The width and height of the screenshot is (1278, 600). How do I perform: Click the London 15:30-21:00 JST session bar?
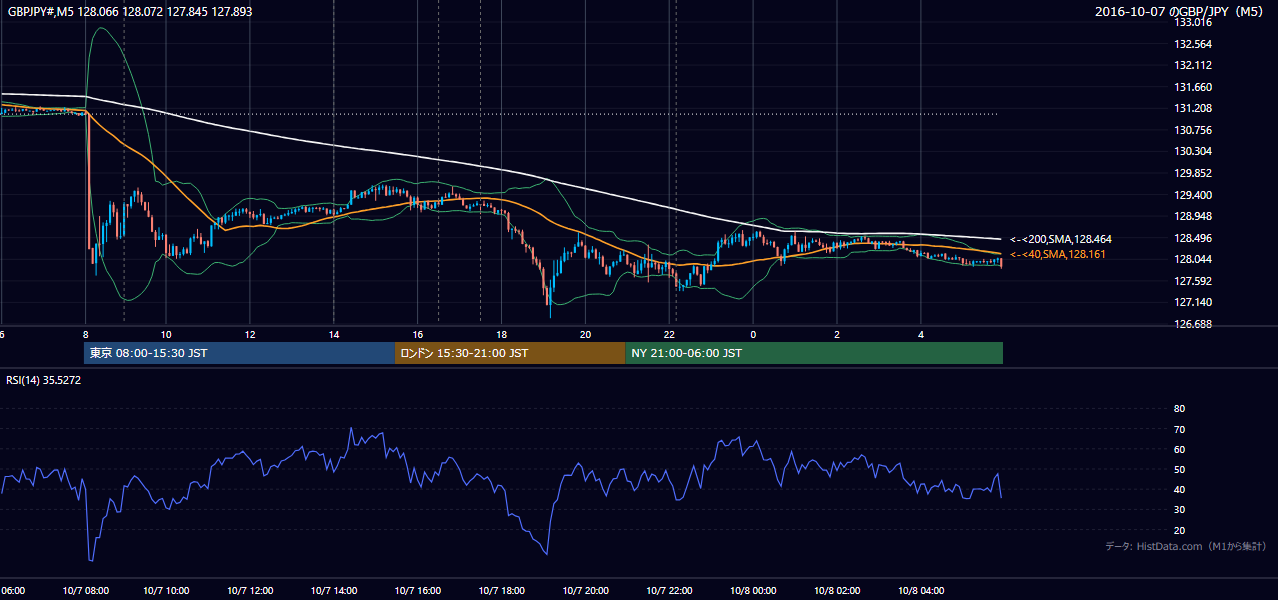click(511, 353)
